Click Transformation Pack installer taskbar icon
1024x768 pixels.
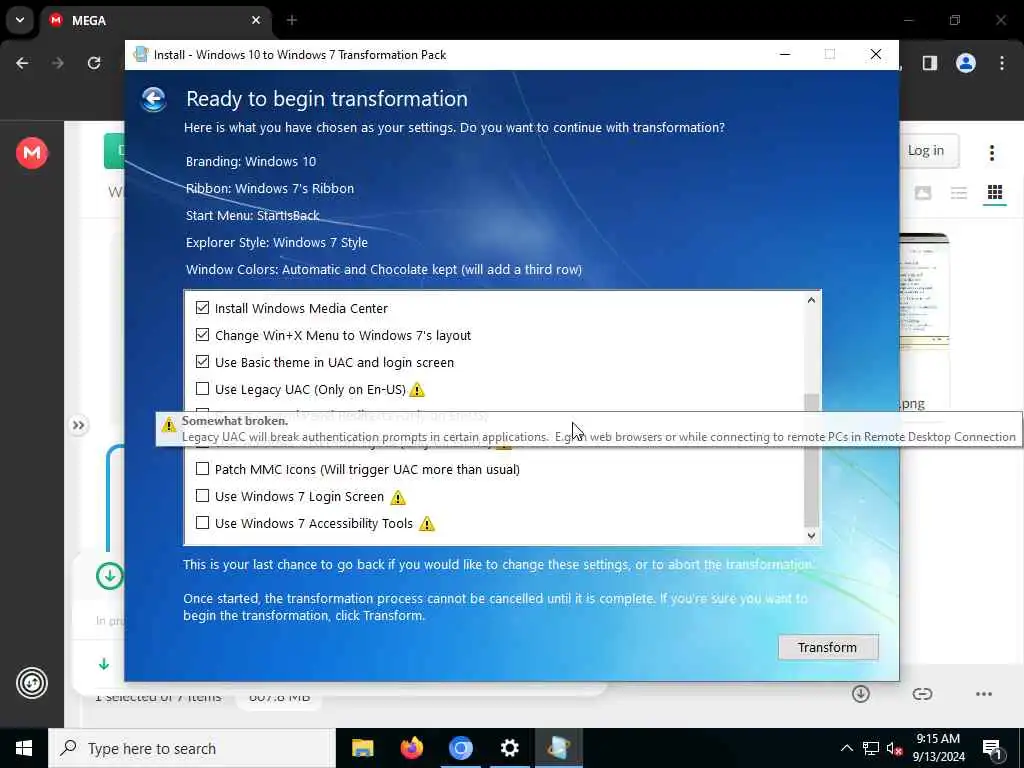point(558,748)
